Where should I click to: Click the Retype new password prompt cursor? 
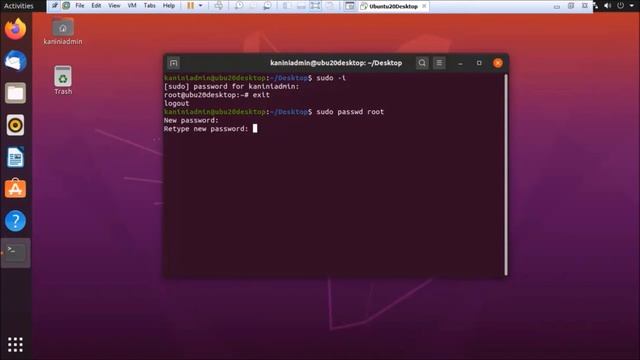pos(255,129)
